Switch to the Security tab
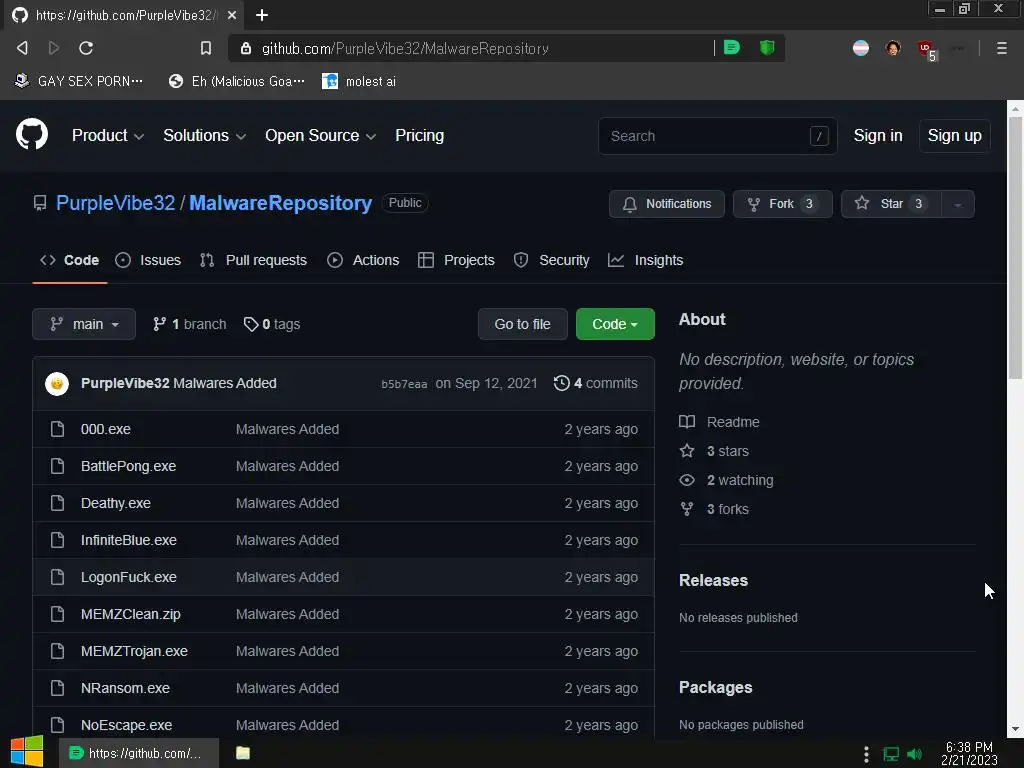The width and height of the screenshot is (1024, 768). 551,260
